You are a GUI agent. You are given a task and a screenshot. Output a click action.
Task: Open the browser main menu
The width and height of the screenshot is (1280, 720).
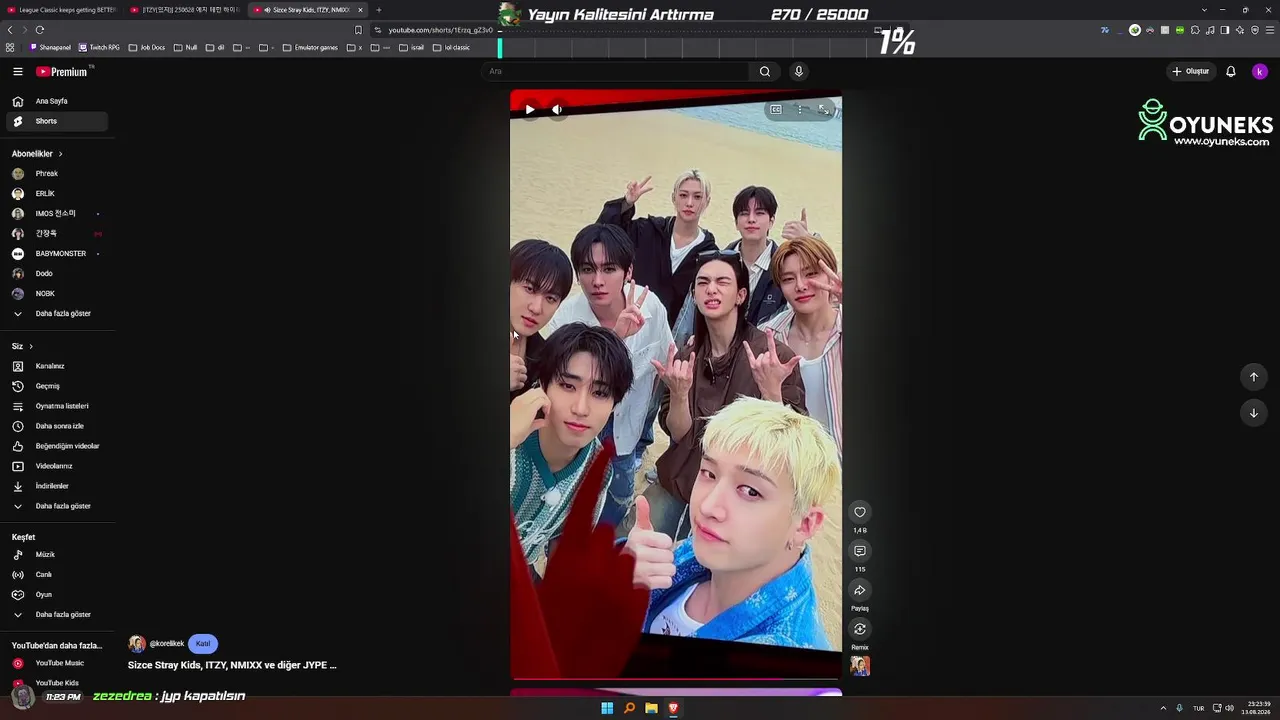point(1270,30)
